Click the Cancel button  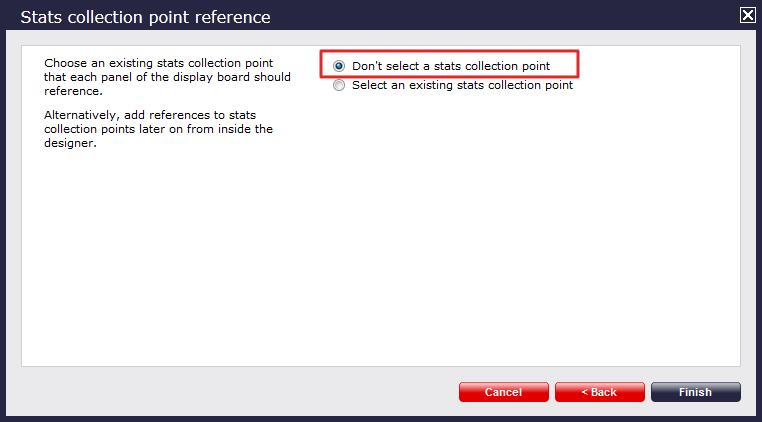click(503, 392)
